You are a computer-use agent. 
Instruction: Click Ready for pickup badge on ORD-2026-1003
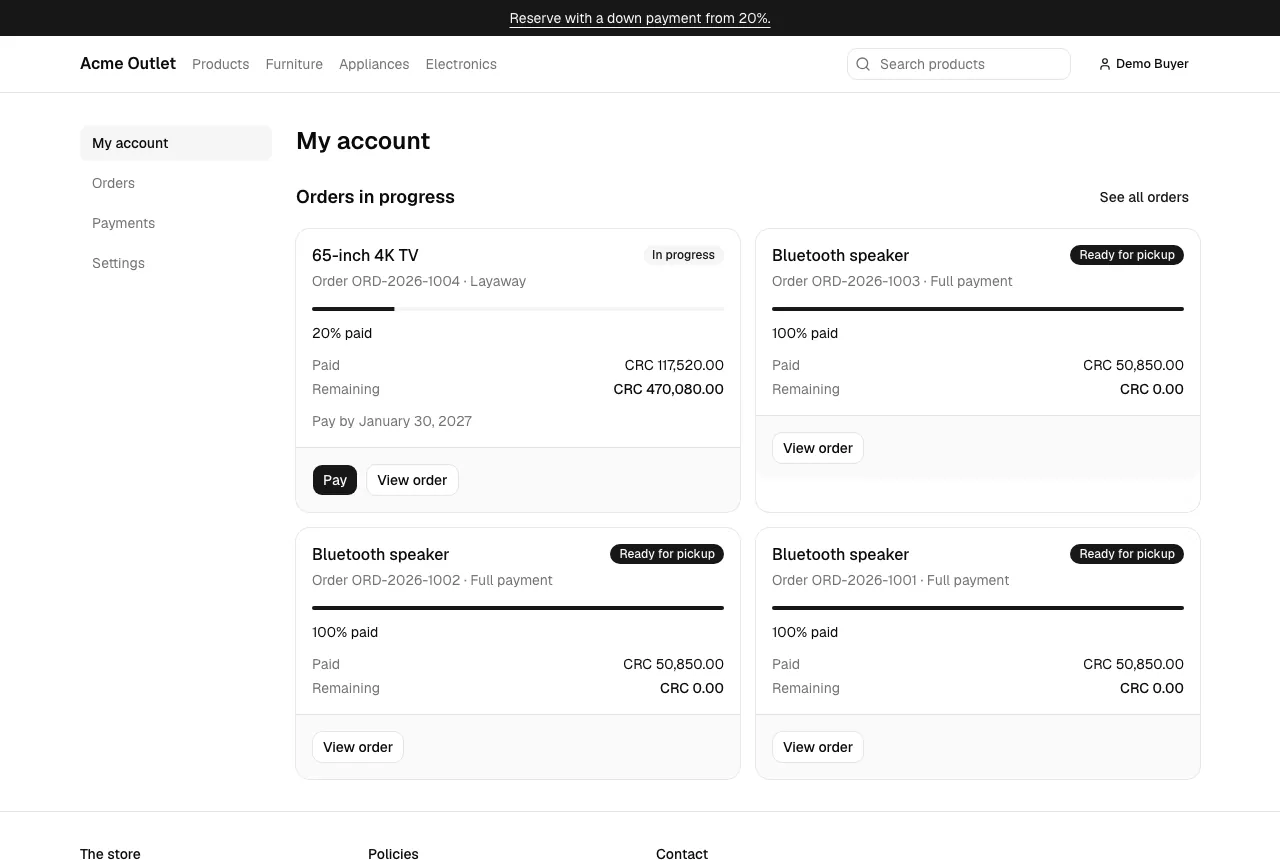pos(1127,255)
